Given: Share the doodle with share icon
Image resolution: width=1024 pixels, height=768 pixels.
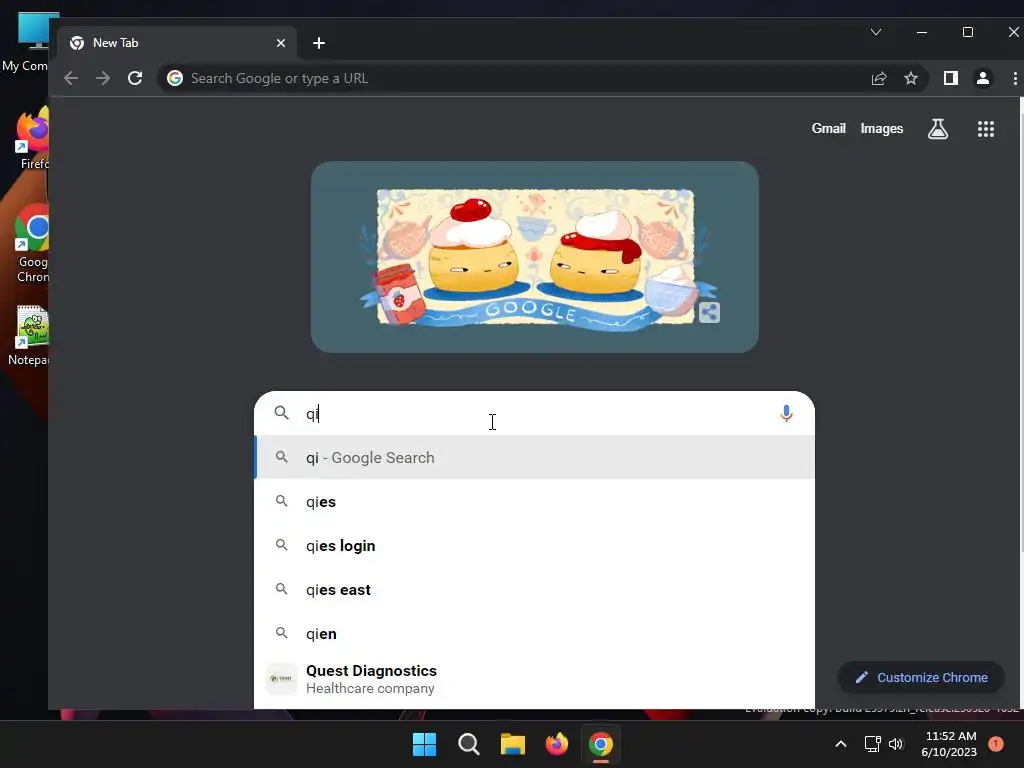Looking at the screenshot, I should pos(709,313).
